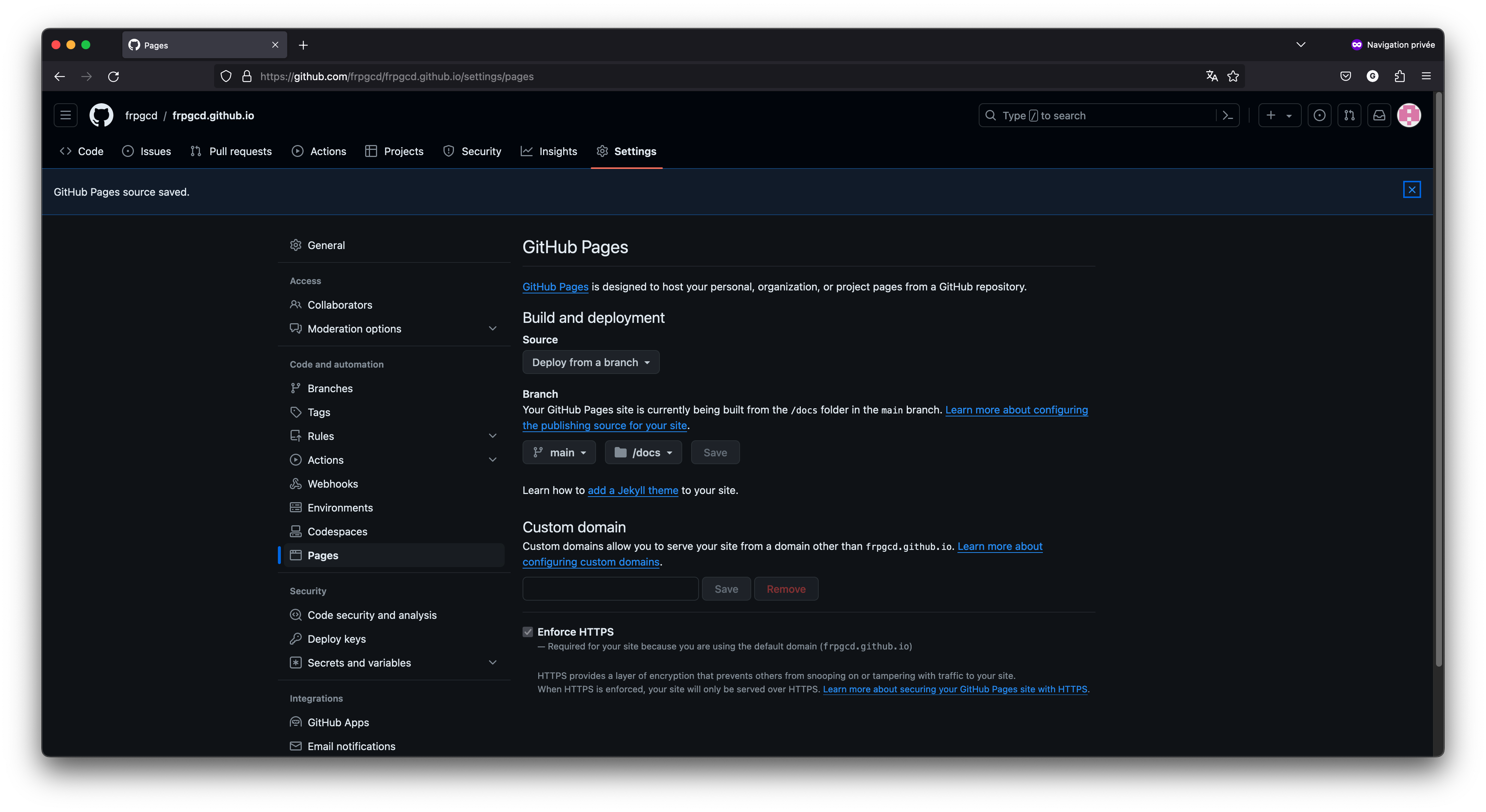Open the 'Deploy from a branch' source dropdown

pos(591,362)
